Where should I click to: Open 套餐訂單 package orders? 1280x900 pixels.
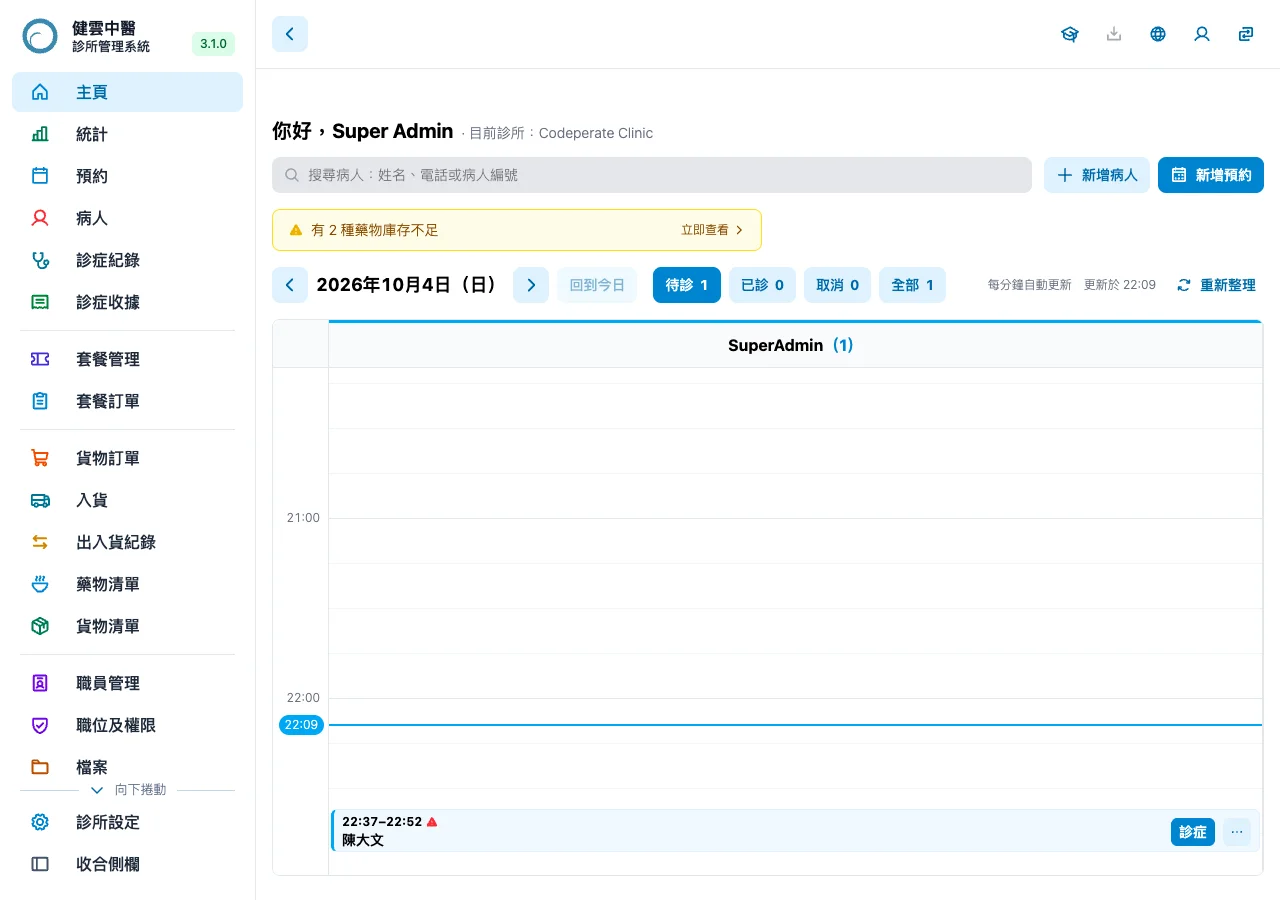pyautogui.click(x=127, y=401)
